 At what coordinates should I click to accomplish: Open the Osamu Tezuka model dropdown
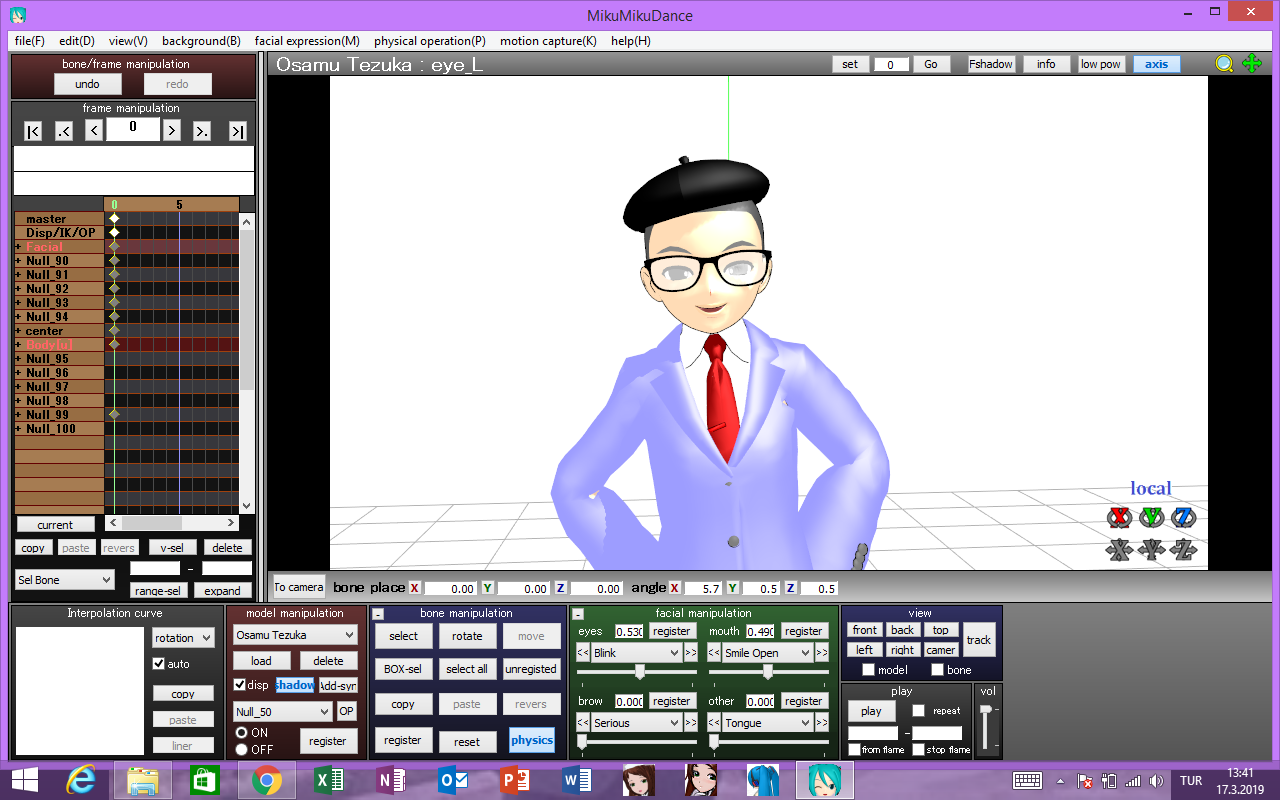tap(295, 635)
